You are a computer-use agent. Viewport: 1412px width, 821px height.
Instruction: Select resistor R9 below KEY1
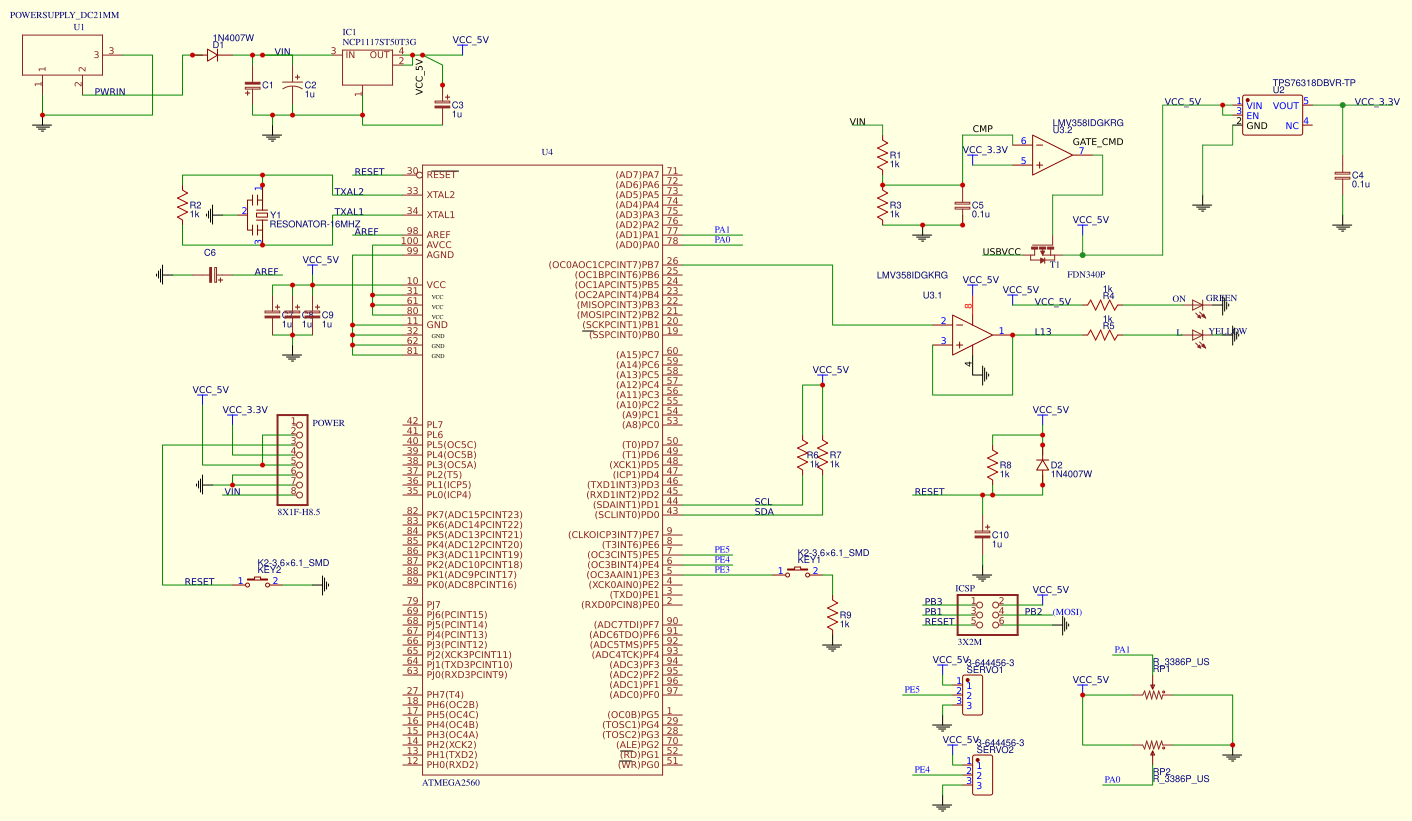click(831, 617)
